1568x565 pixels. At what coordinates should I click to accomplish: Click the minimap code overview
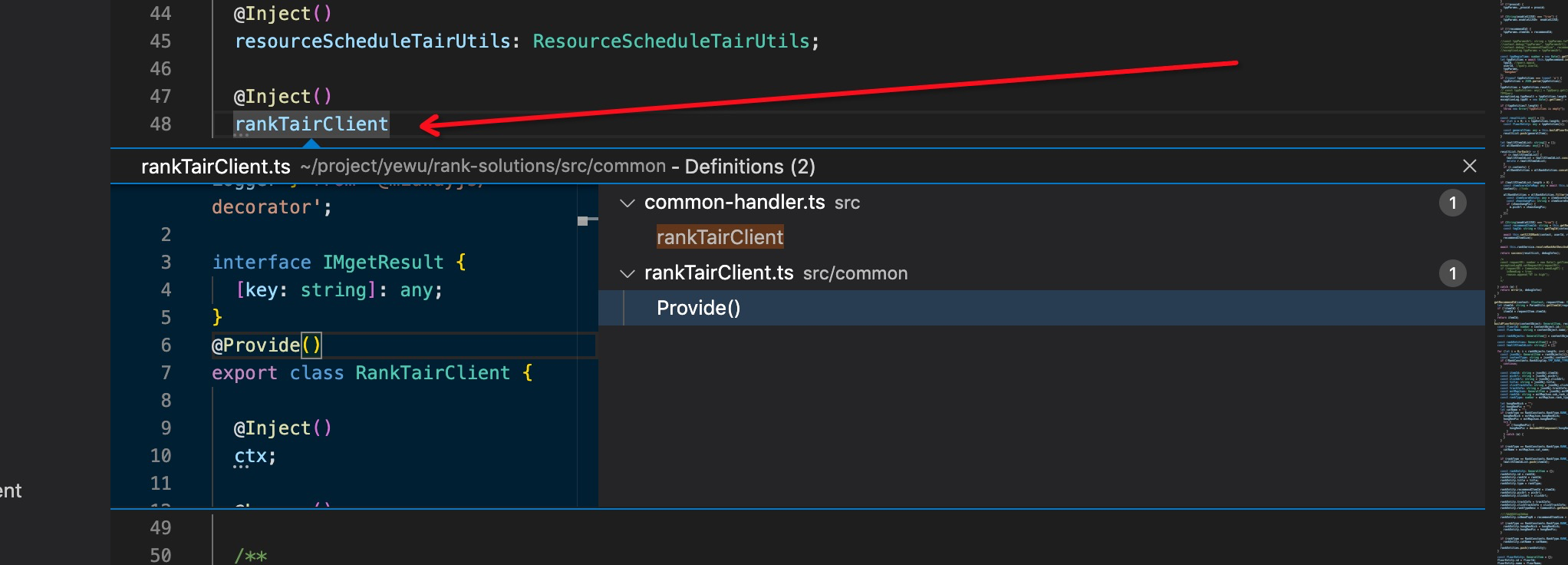(1530, 282)
